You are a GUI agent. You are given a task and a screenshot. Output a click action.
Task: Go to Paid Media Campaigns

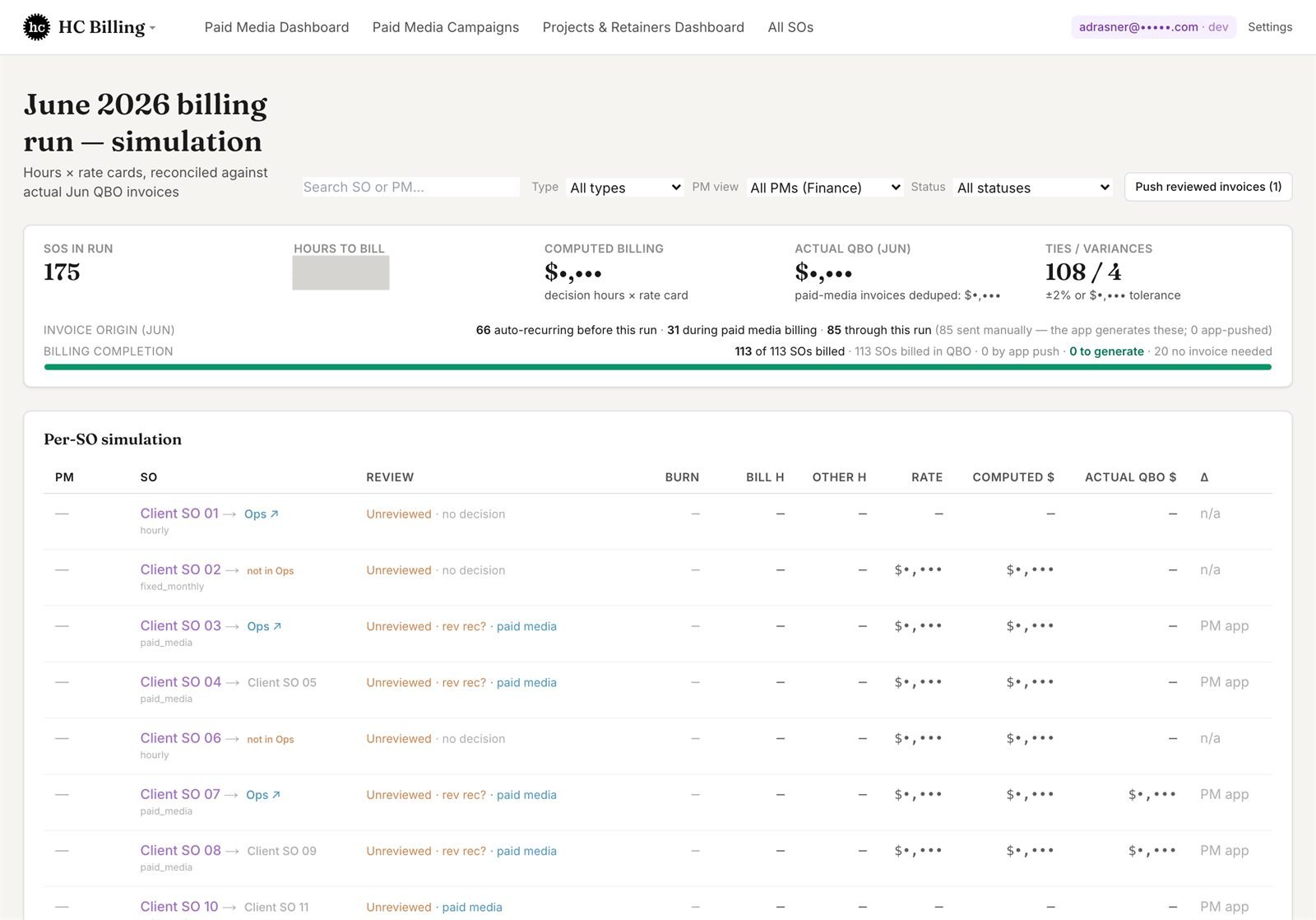[446, 27]
